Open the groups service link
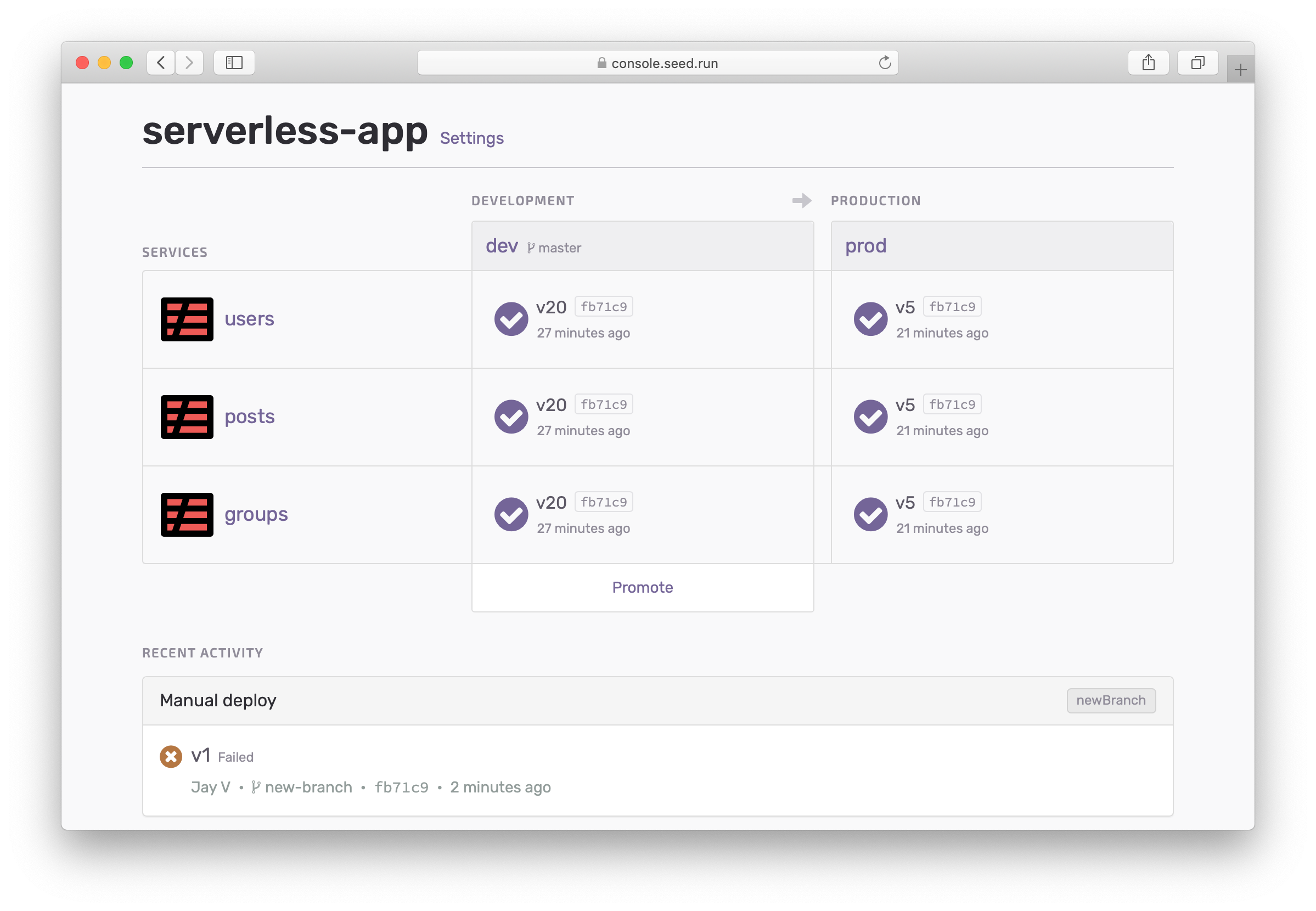The width and height of the screenshot is (1316, 911). 256,514
